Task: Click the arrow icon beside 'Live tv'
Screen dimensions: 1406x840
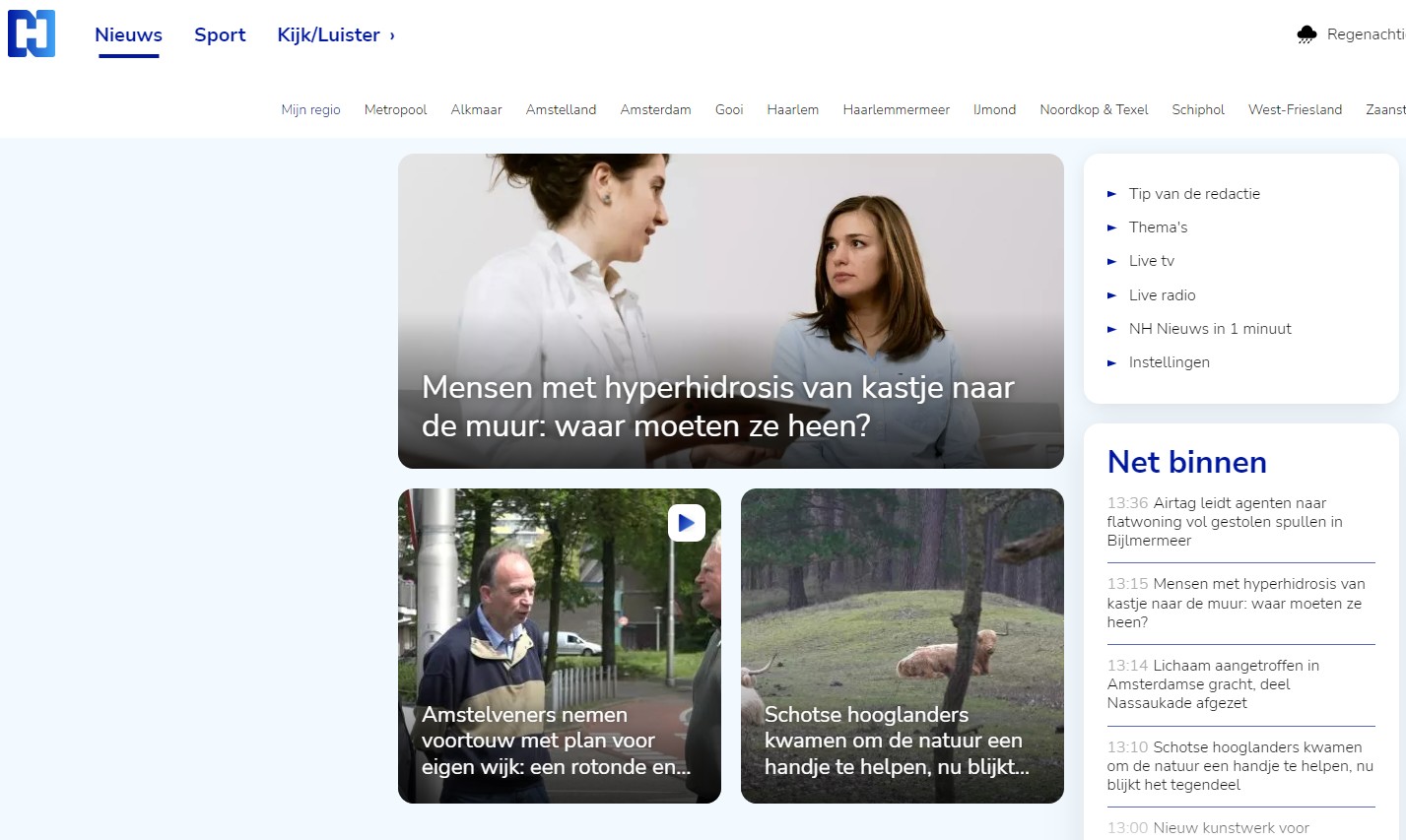Action: point(1112,261)
